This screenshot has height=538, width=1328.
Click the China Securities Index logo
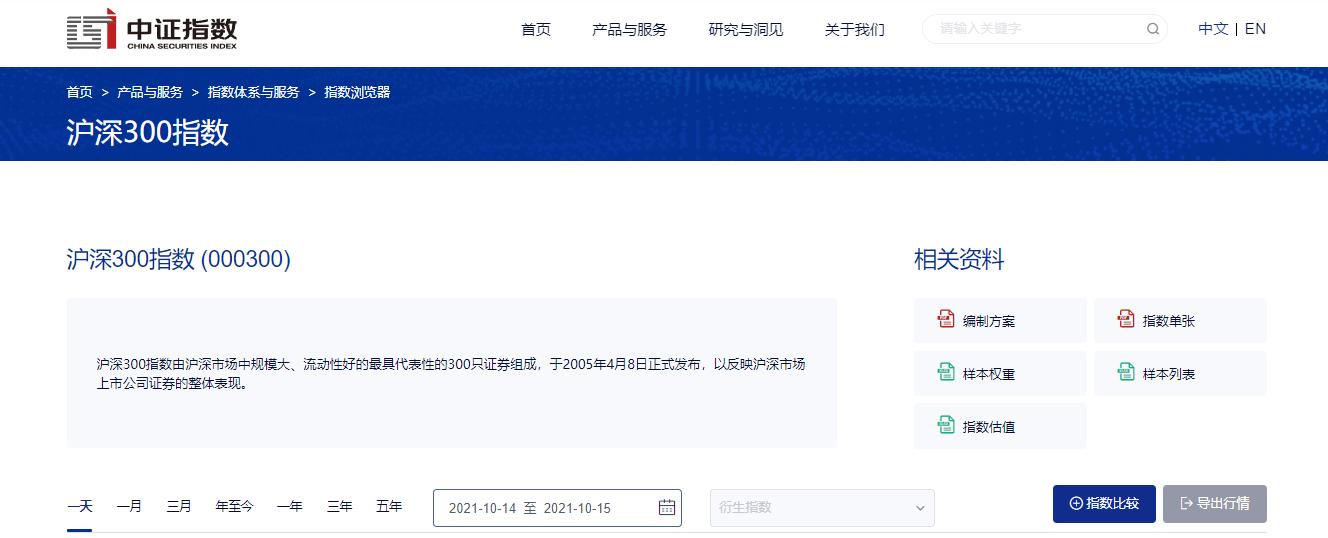pos(152,29)
